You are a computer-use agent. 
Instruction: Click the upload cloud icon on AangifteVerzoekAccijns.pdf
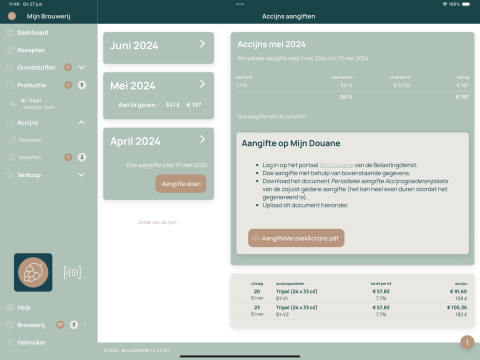255,238
